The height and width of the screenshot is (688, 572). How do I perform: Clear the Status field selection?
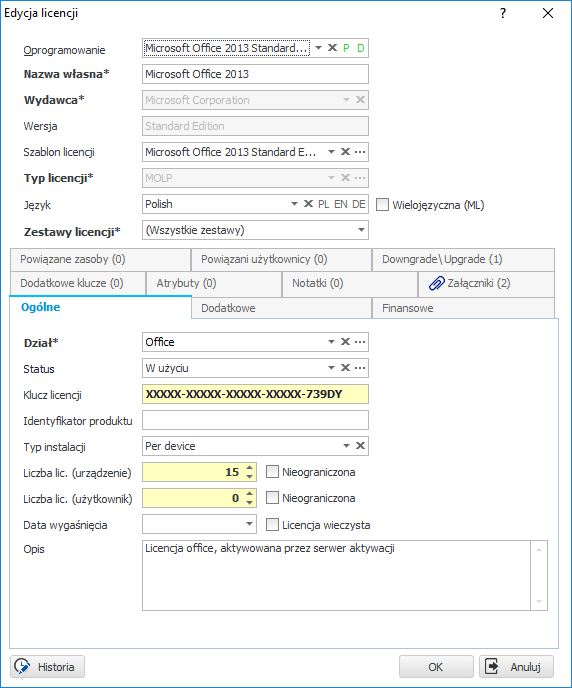(345, 368)
